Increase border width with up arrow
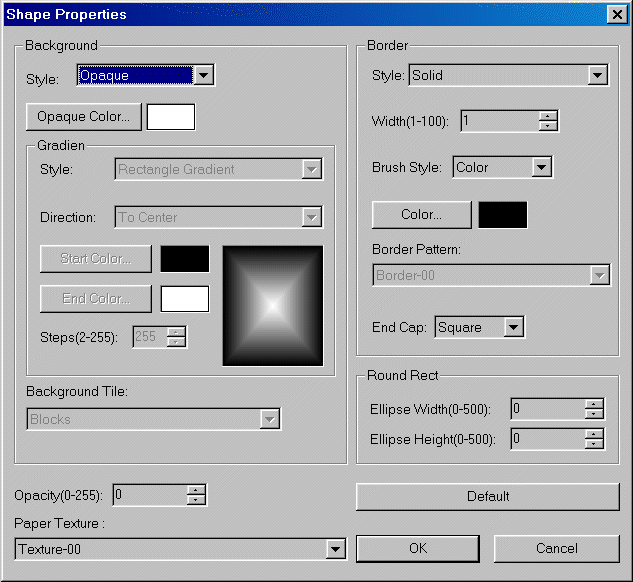The height and width of the screenshot is (582, 633). coord(547,116)
